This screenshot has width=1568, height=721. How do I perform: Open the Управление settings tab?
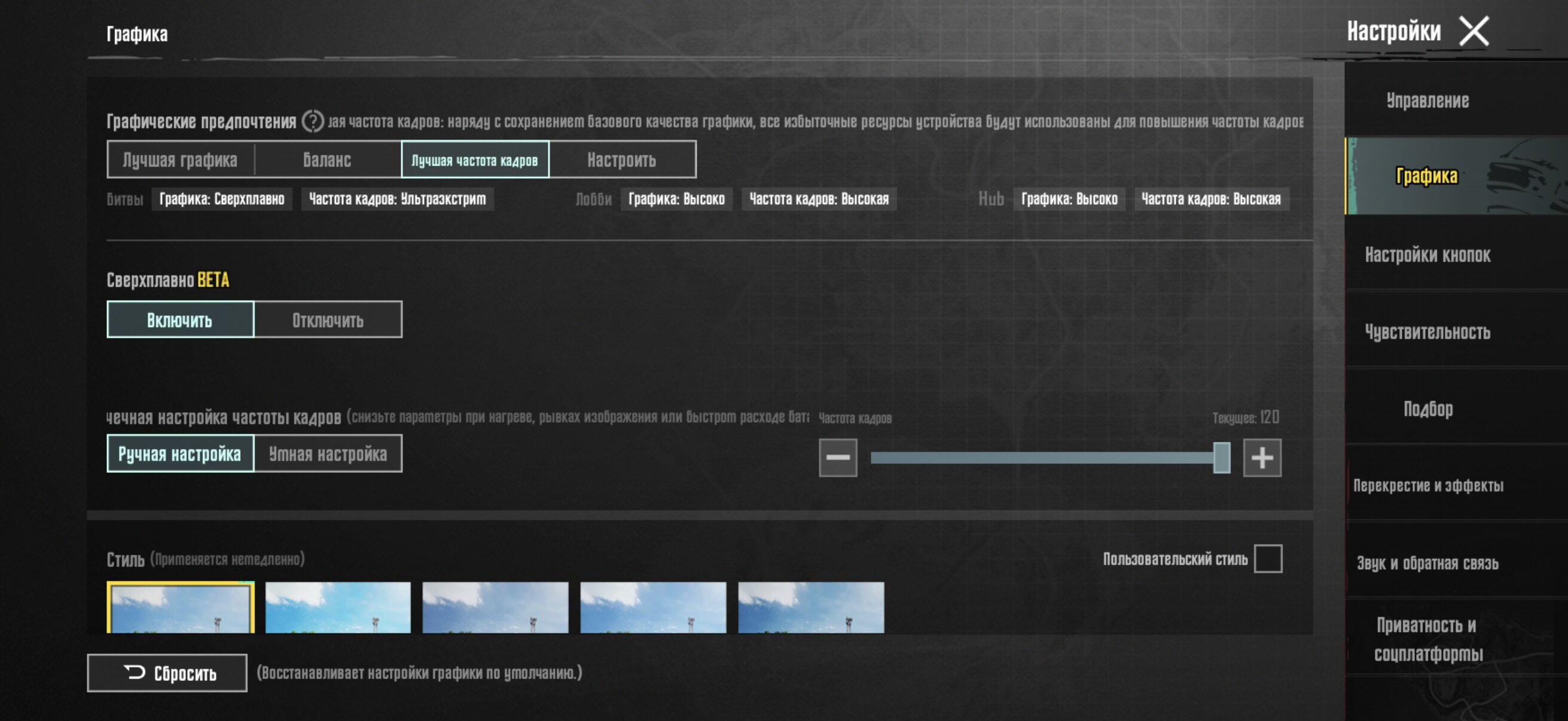(1427, 100)
